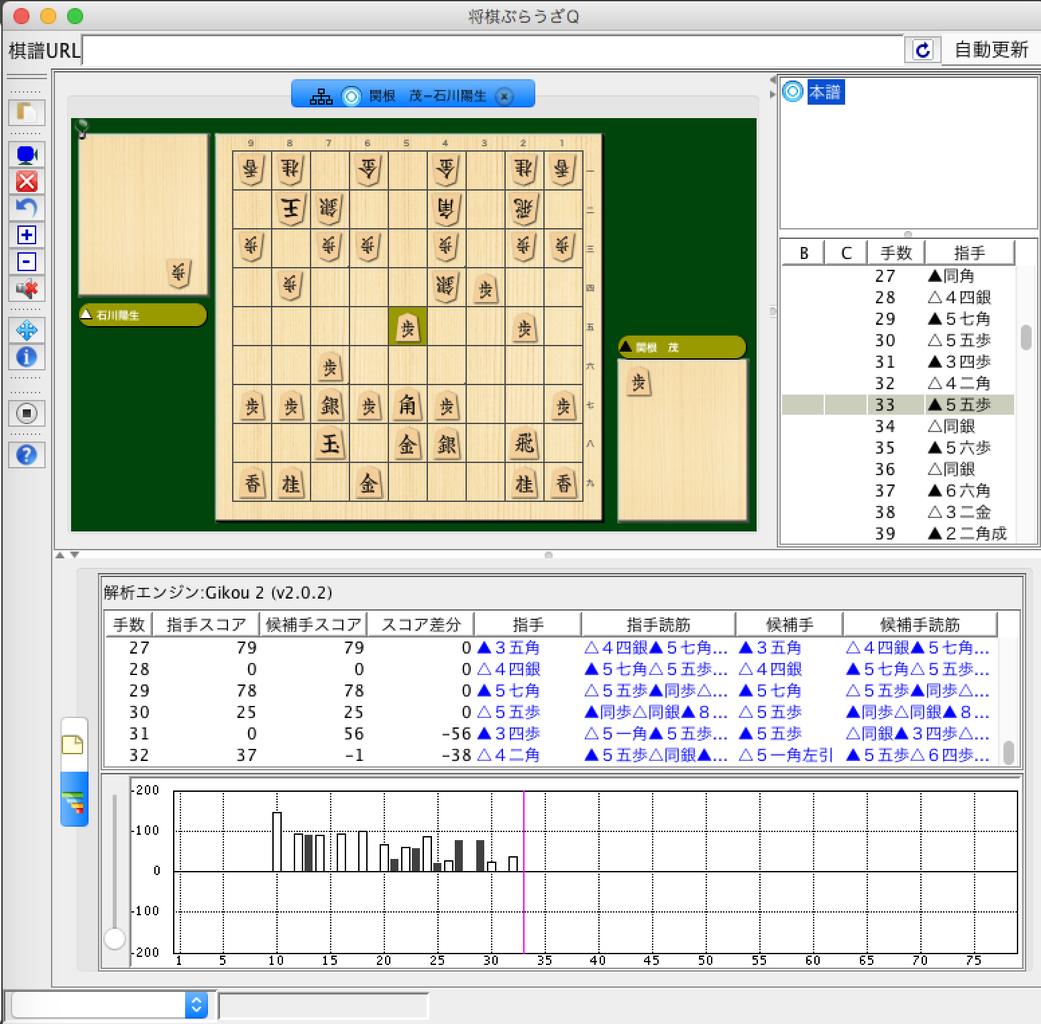
Task: Click the B column header
Action: (803, 253)
